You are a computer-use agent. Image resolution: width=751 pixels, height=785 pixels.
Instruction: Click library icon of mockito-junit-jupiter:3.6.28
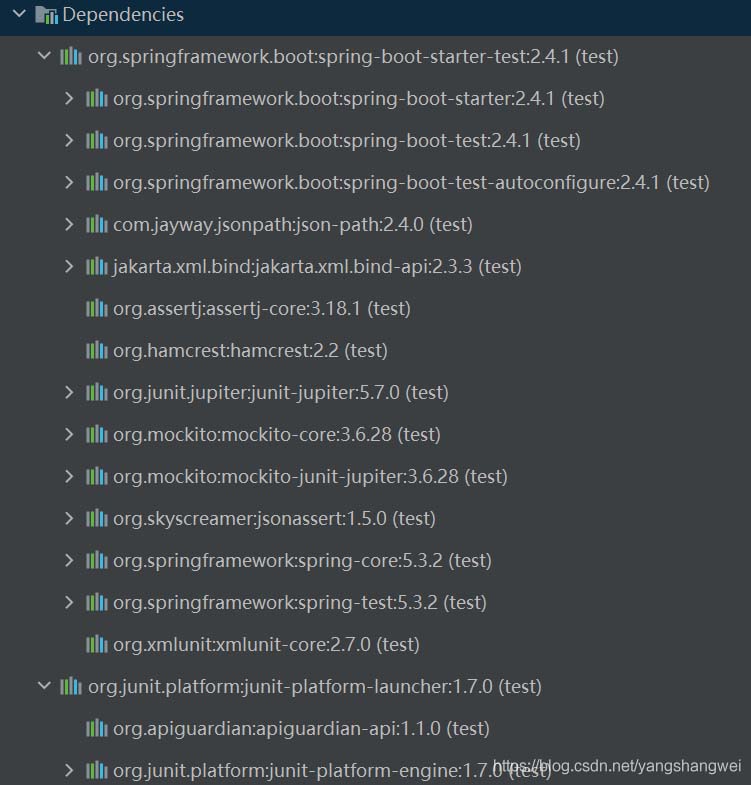[x=97, y=477]
